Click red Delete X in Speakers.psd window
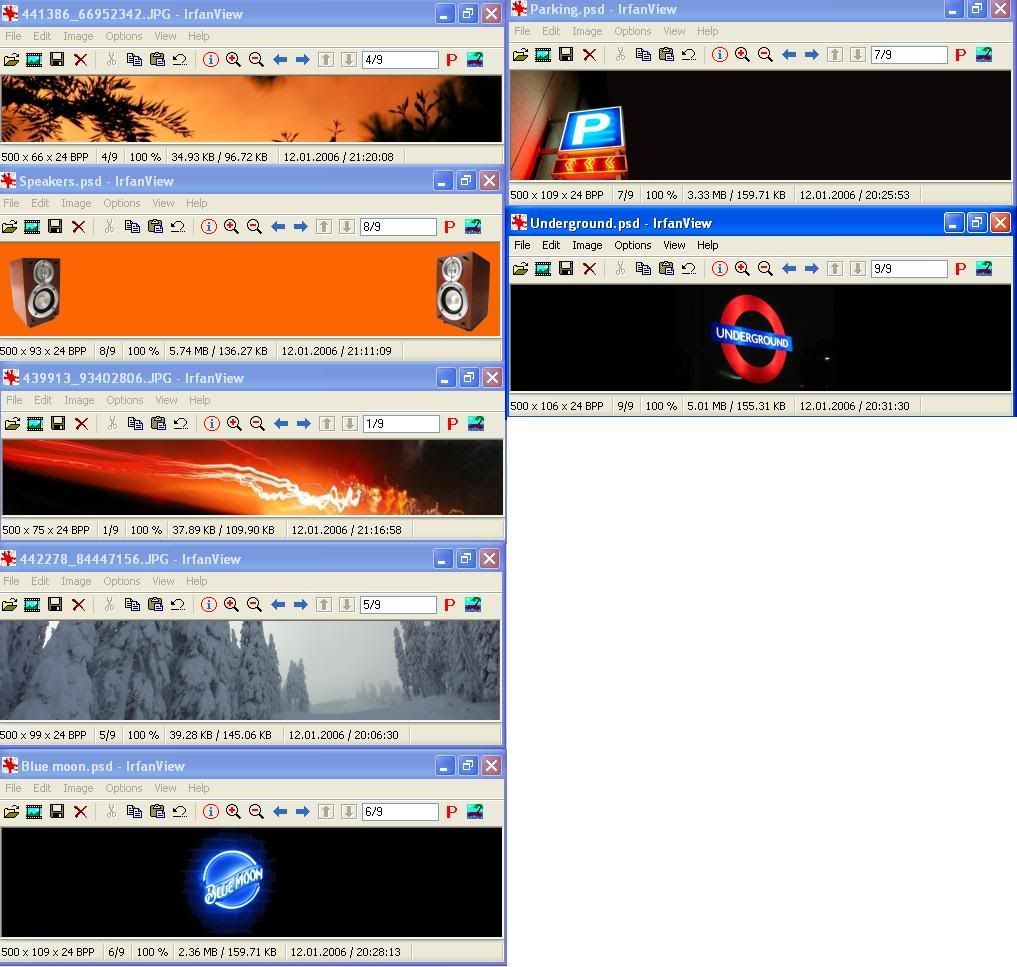Viewport: 1017px width, 967px height. 79,227
